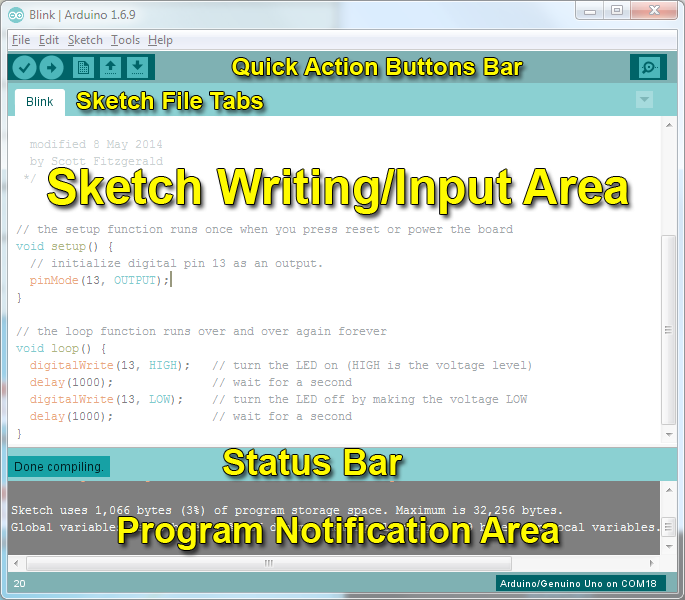Click the 'void loop() {' line

[x=61, y=349]
